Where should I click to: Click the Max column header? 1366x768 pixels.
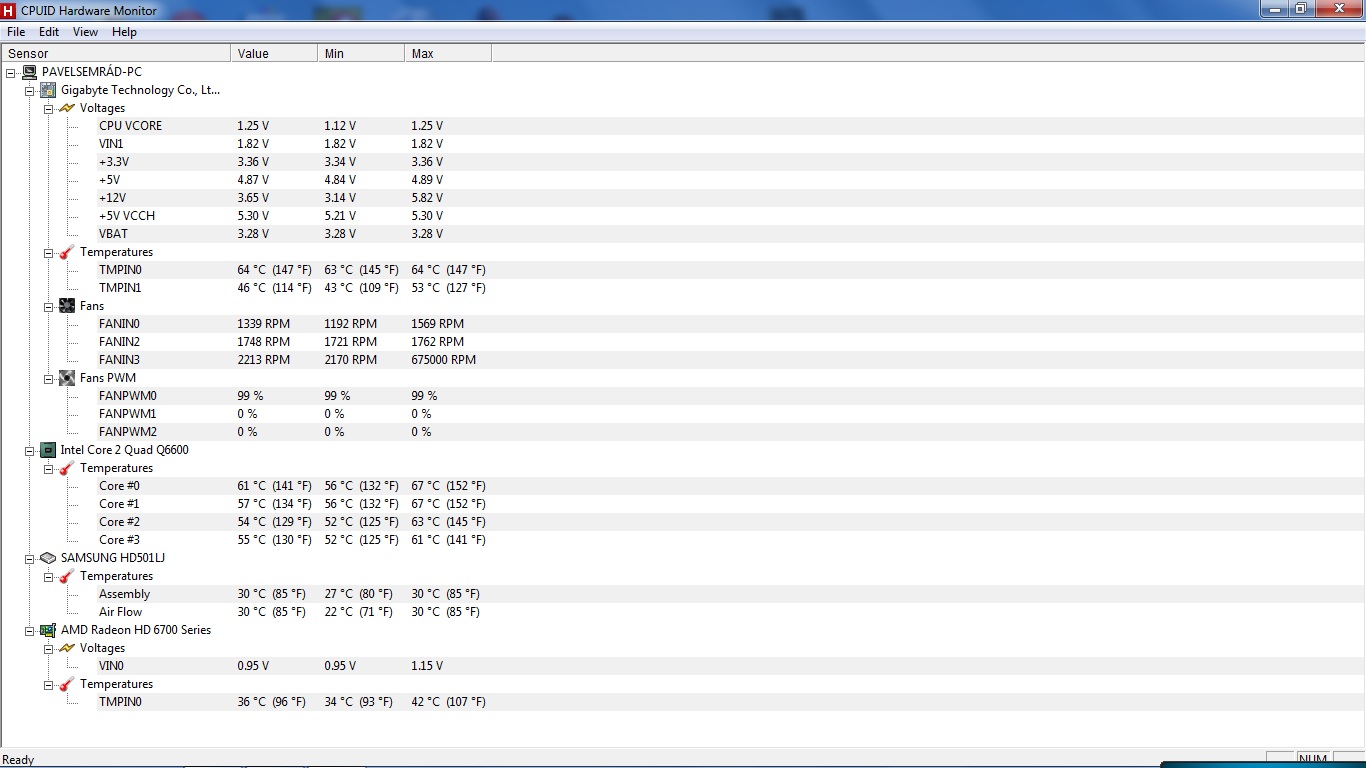click(x=448, y=54)
